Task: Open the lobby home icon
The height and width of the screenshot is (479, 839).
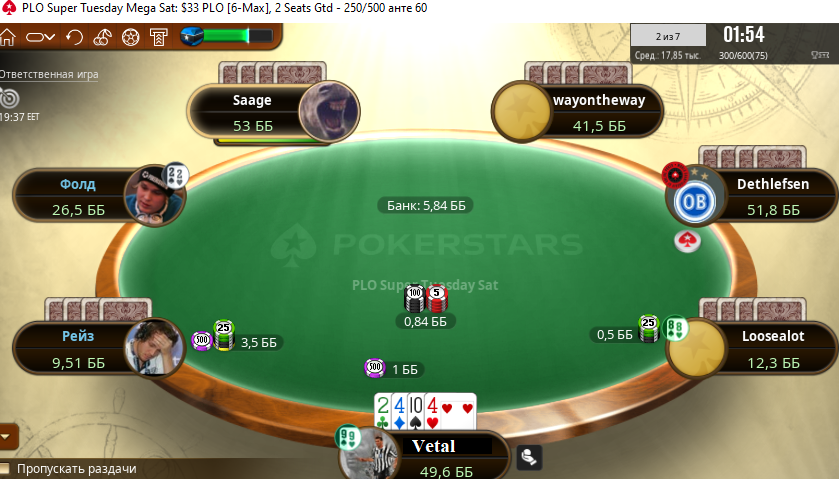Action: click(7, 37)
